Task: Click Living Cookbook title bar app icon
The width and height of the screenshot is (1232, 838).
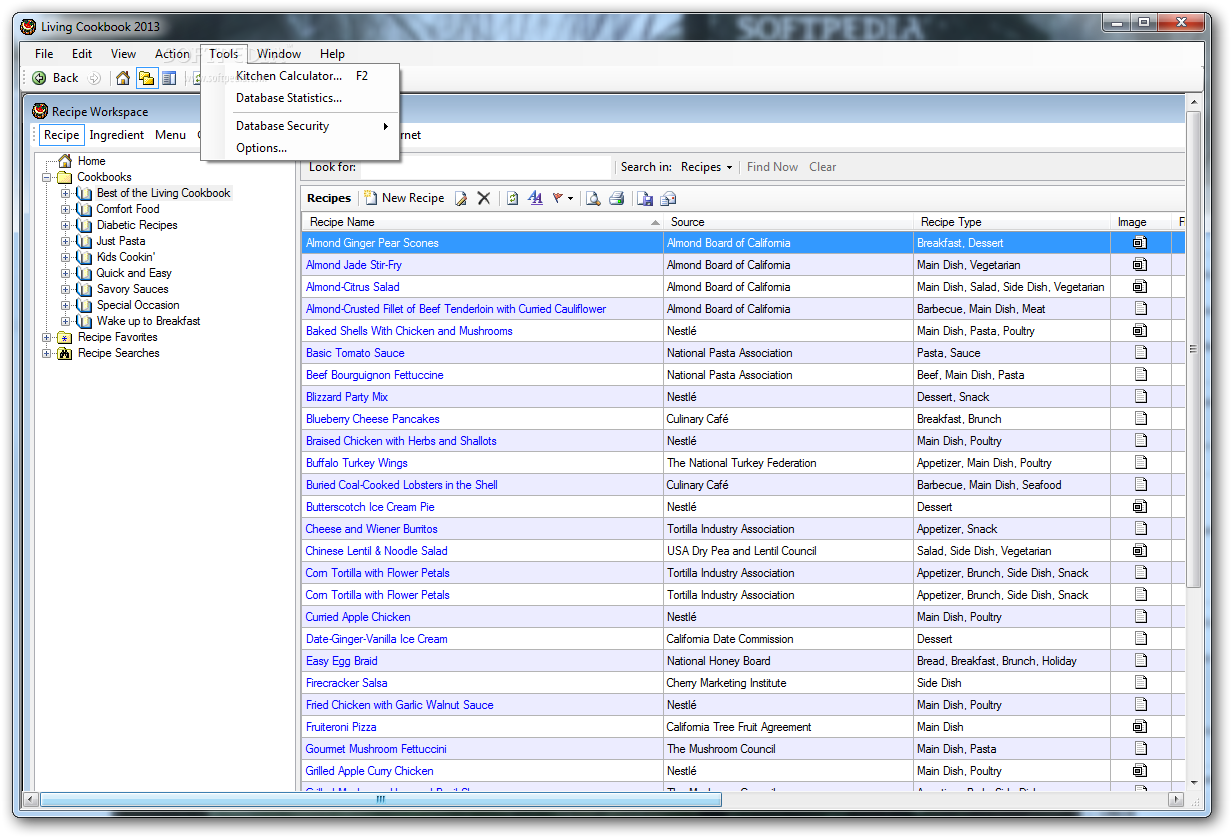Action: tap(28, 26)
